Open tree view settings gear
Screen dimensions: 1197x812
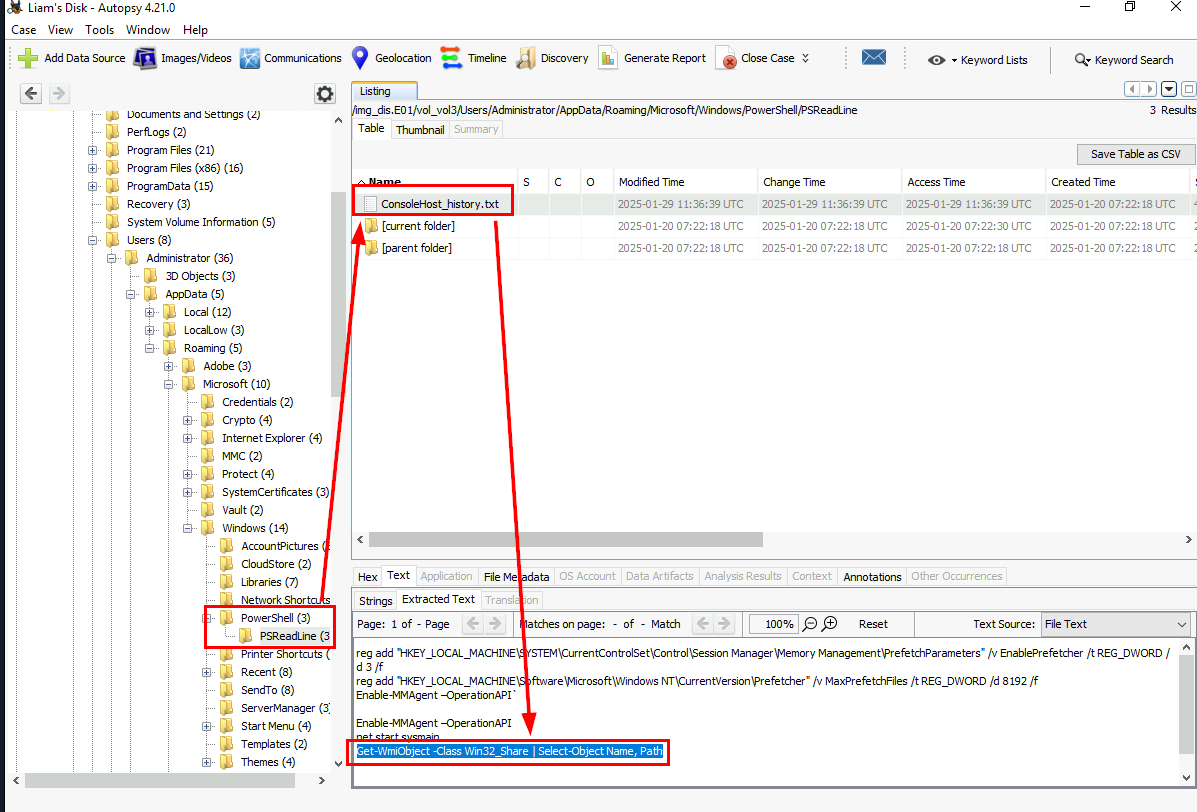point(325,94)
